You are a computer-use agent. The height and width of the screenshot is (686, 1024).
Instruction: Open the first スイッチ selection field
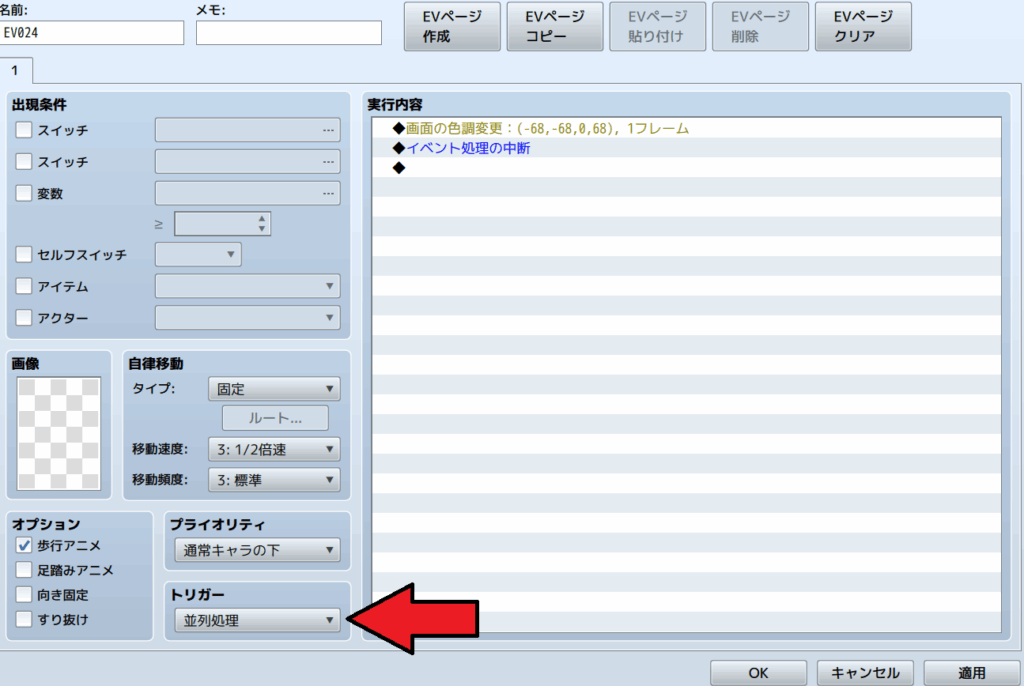(x=248, y=130)
